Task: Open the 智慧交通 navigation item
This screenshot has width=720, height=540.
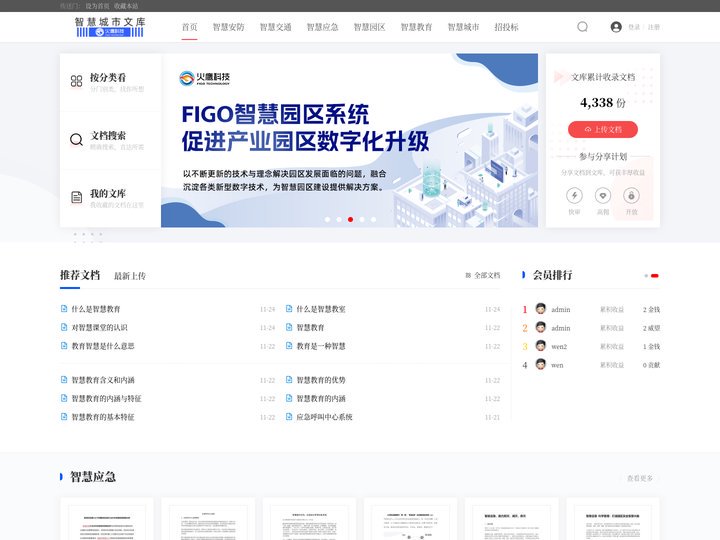Action: pyautogui.click(x=276, y=27)
